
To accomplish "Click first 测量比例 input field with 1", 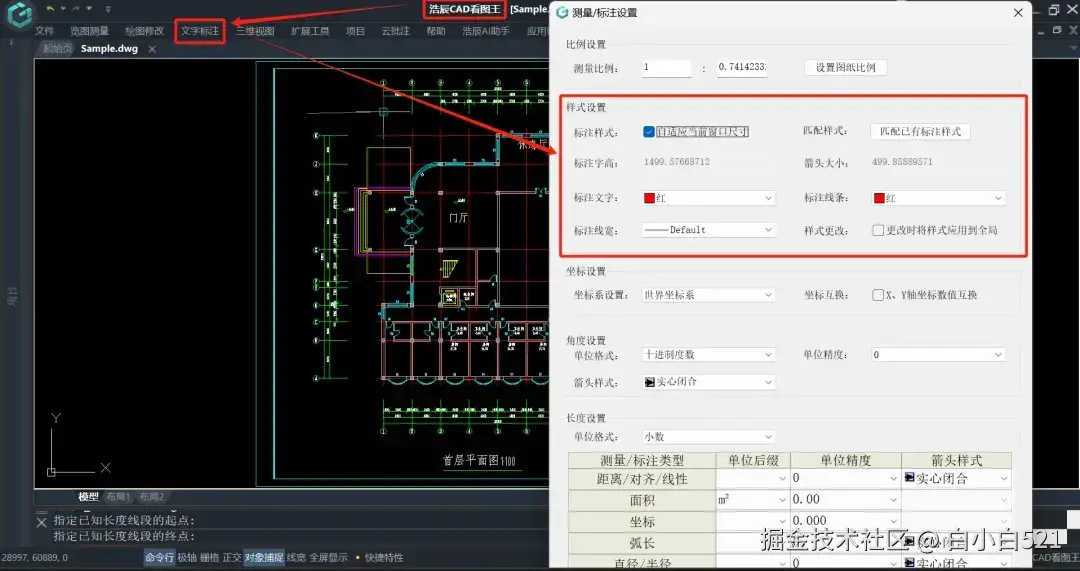I will 666,68.
